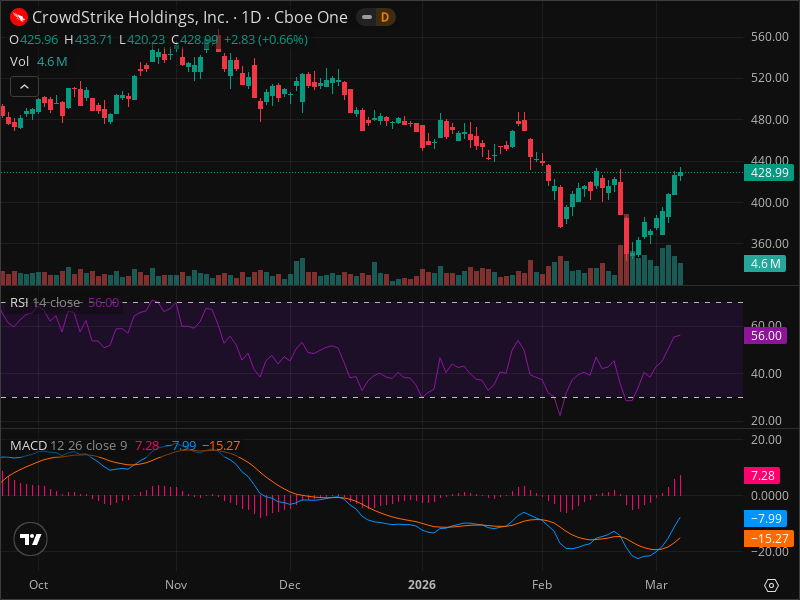Click the RSI 20.00 axis value
Image resolution: width=800 pixels, height=600 pixels.
pyautogui.click(x=766, y=421)
